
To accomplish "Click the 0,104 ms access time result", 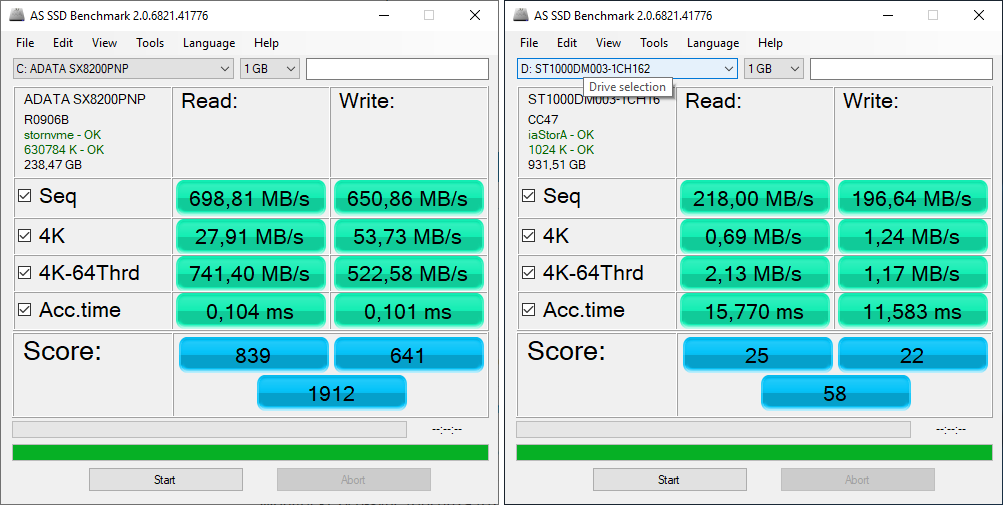I will (x=250, y=311).
